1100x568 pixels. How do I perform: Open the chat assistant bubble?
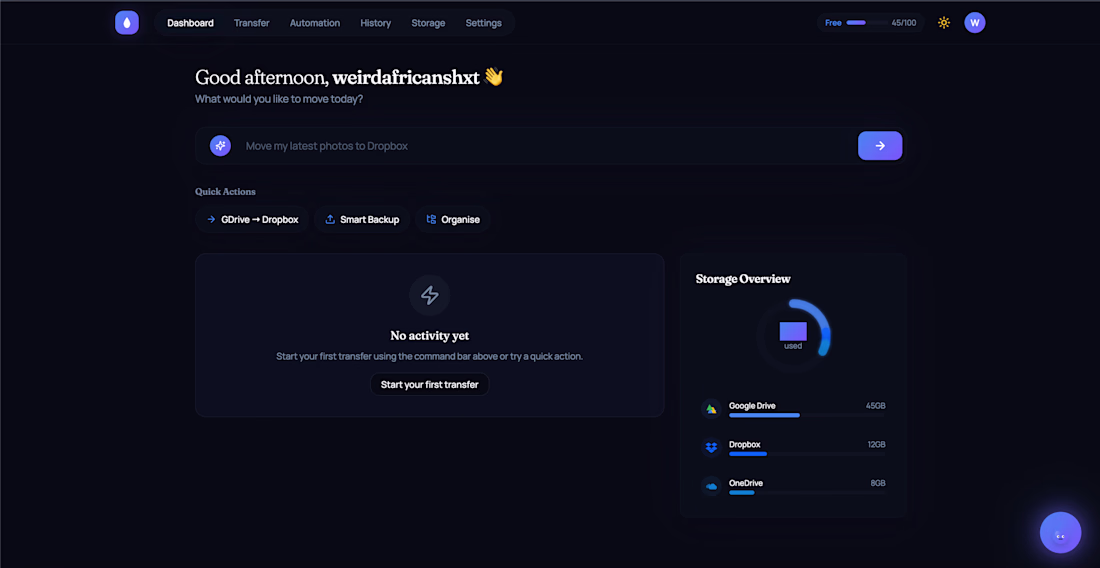point(1060,533)
